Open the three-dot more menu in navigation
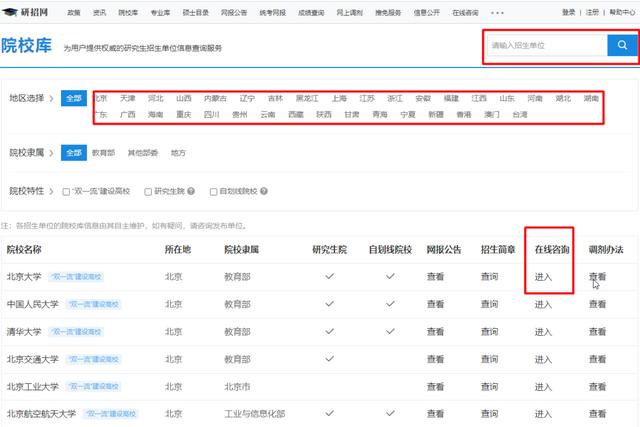 (x=497, y=13)
